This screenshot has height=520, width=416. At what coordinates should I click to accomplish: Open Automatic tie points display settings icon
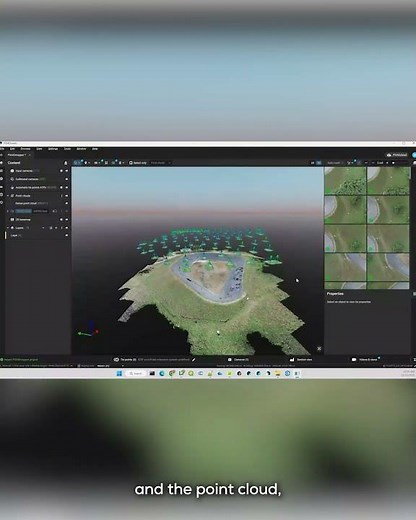coord(61,187)
